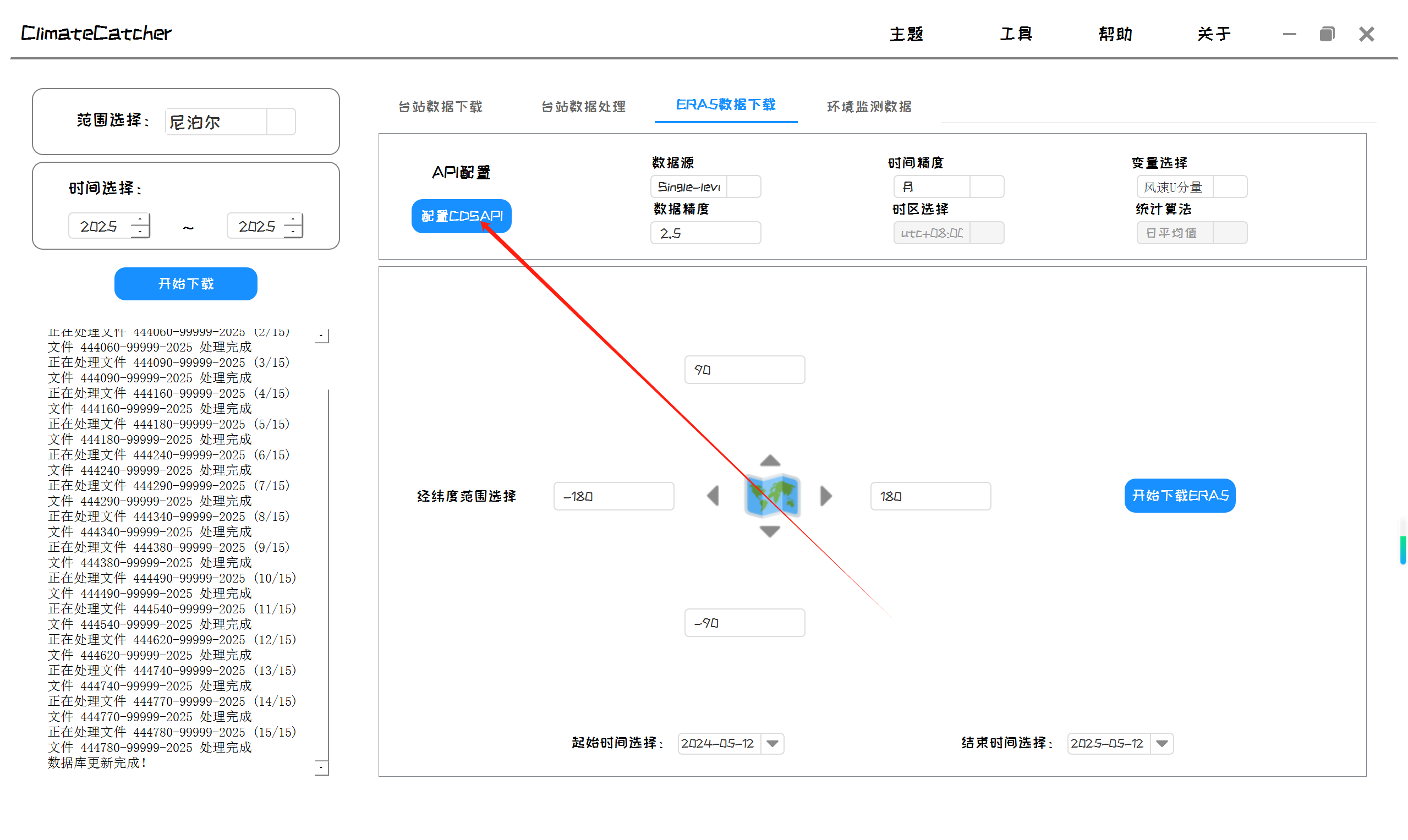
Task: Click the world map icon
Action: tap(771, 496)
